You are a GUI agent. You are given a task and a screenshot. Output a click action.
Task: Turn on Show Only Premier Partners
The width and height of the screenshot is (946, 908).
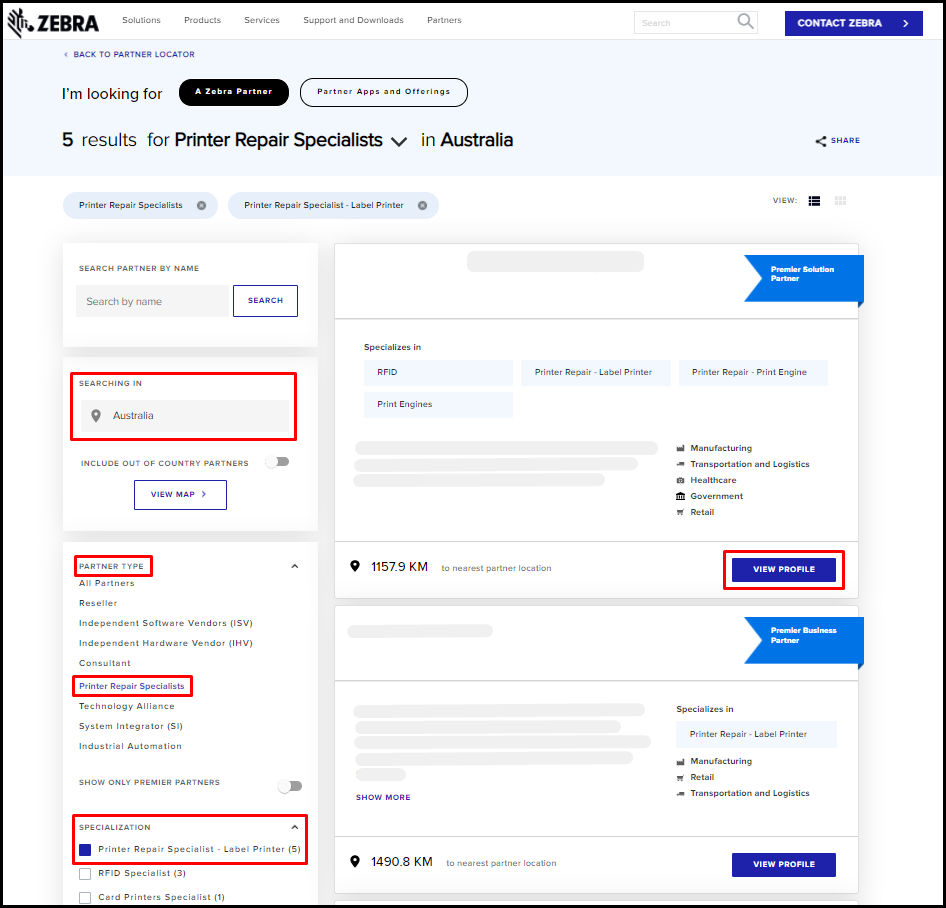(x=290, y=786)
